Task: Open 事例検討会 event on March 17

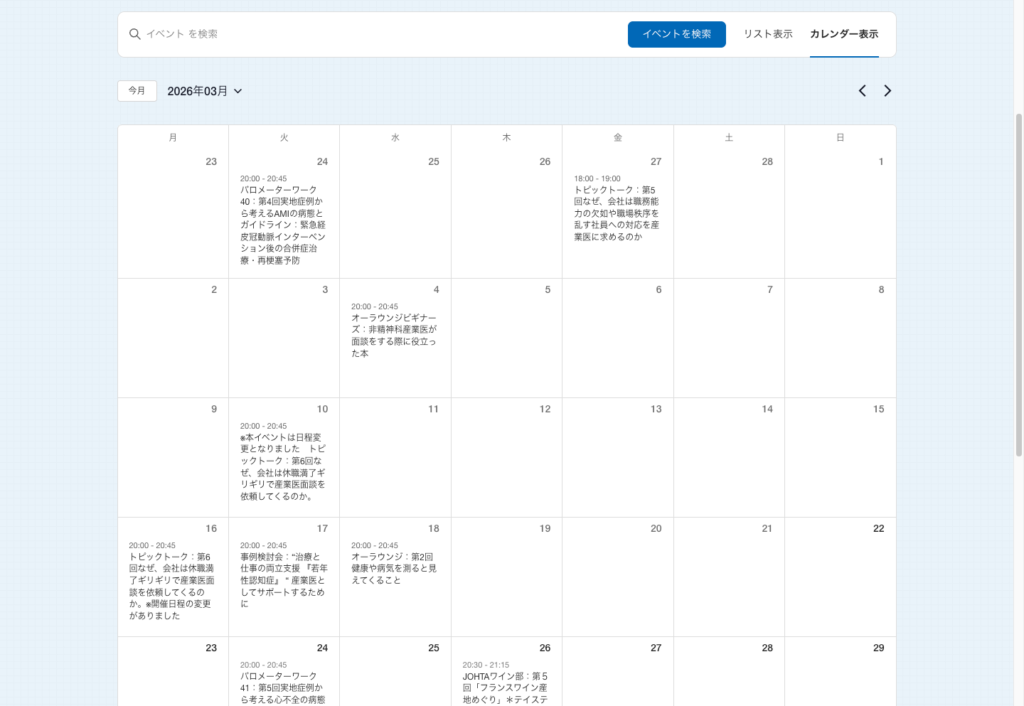Action: (x=283, y=580)
